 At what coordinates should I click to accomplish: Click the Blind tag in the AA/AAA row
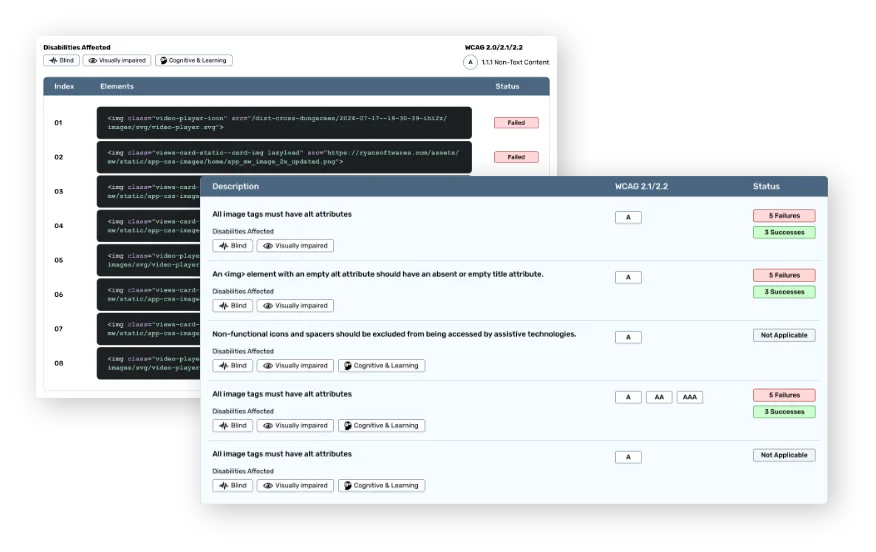(232, 426)
